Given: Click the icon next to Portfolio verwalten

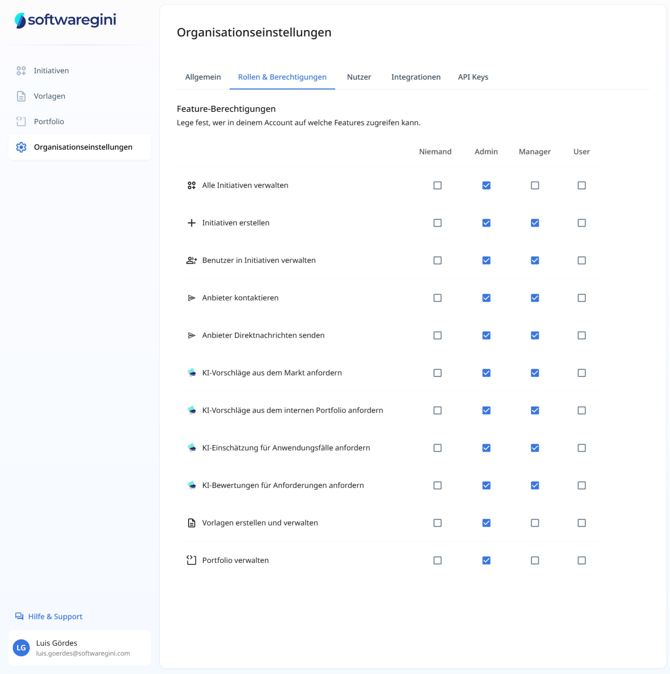Looking at the screenshot, I should (191, 561).
